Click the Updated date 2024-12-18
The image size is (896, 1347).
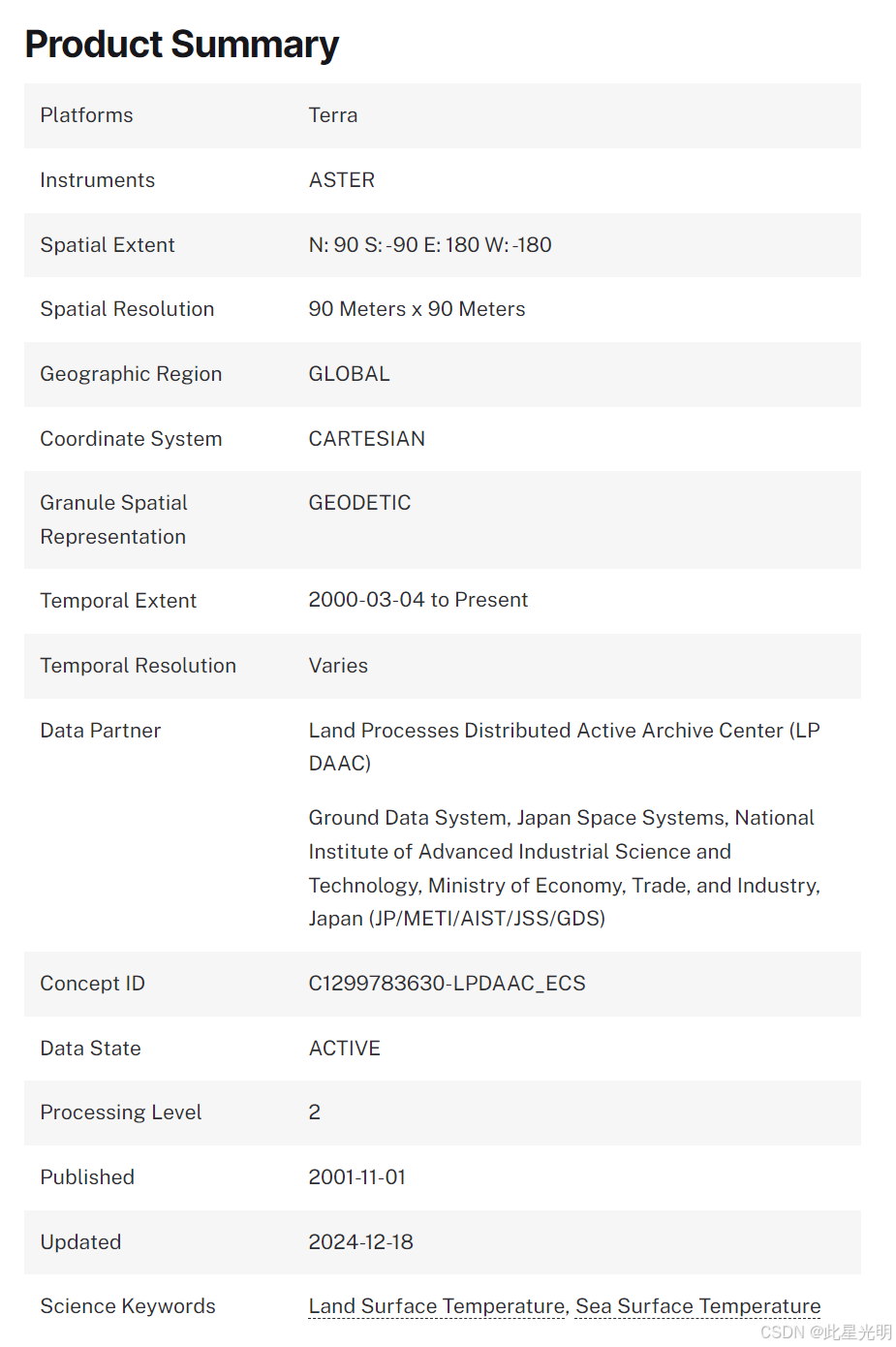point(360,1242)
